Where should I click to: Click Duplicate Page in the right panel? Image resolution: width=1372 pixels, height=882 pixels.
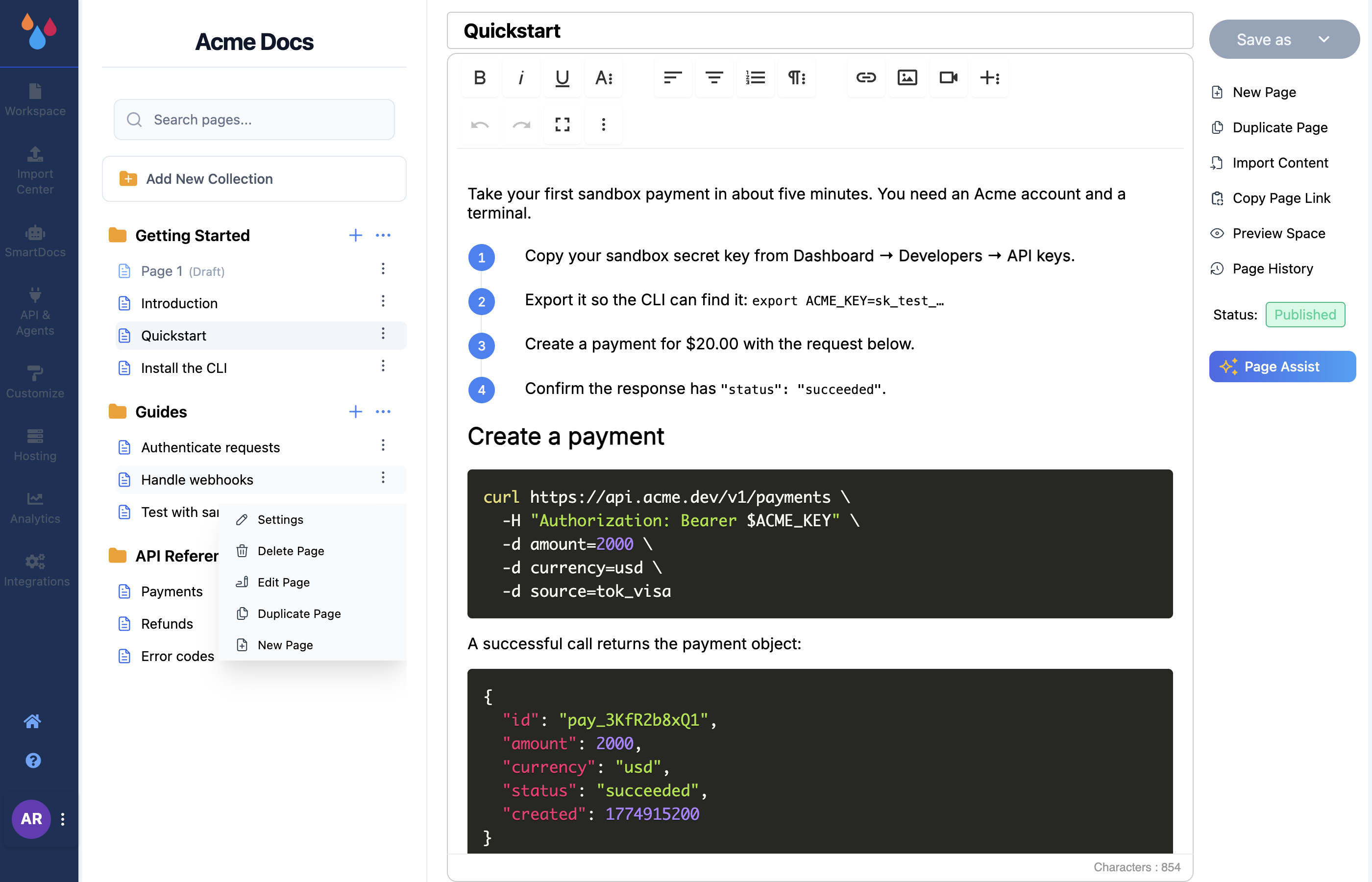pos(1269,128)
